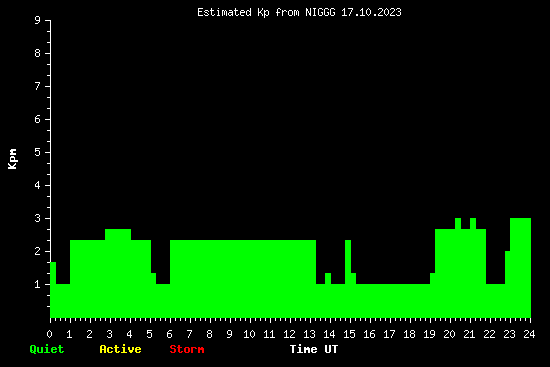Click the Time UT axis label
The width and height of the screenshot is (550, 367).
coord(314,349)
